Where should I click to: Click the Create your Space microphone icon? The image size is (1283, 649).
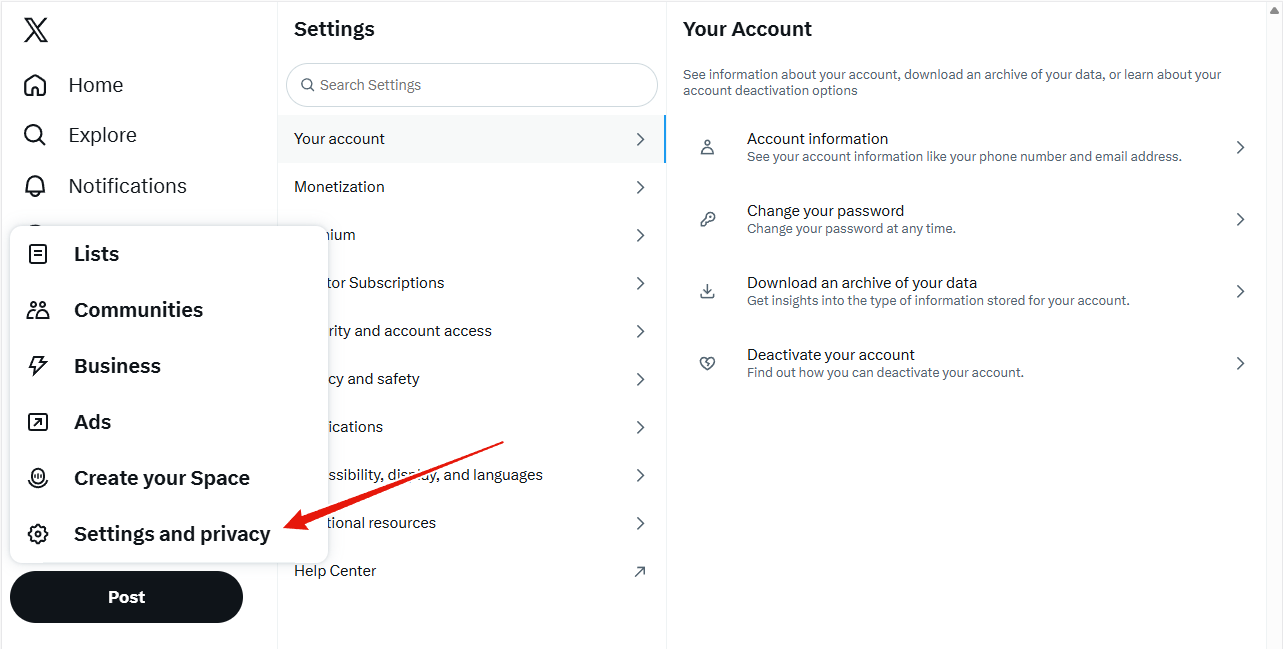click(38, 478)
